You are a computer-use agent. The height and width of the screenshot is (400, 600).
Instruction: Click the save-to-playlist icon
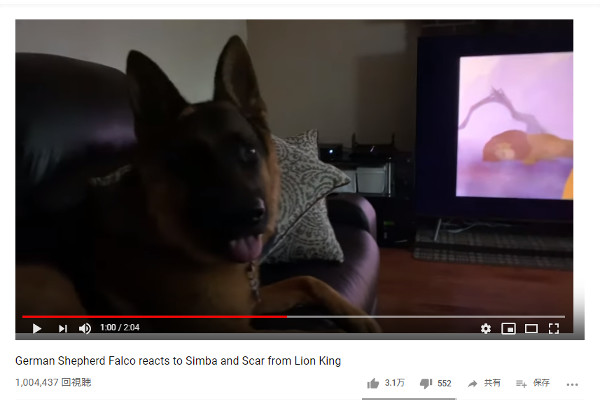[521, 383]
